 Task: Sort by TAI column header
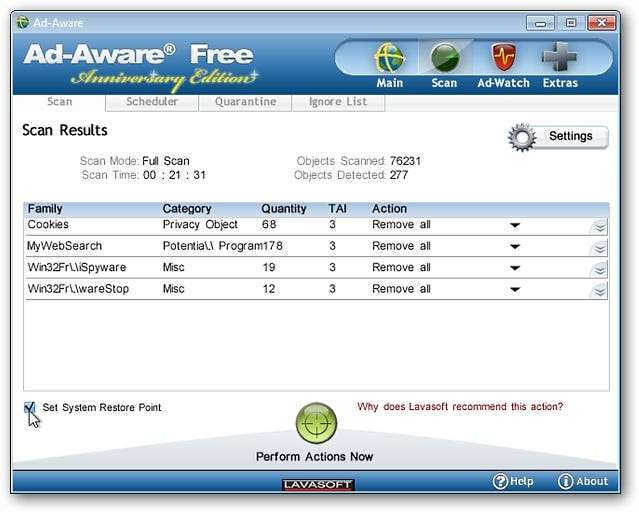point(337,209)
